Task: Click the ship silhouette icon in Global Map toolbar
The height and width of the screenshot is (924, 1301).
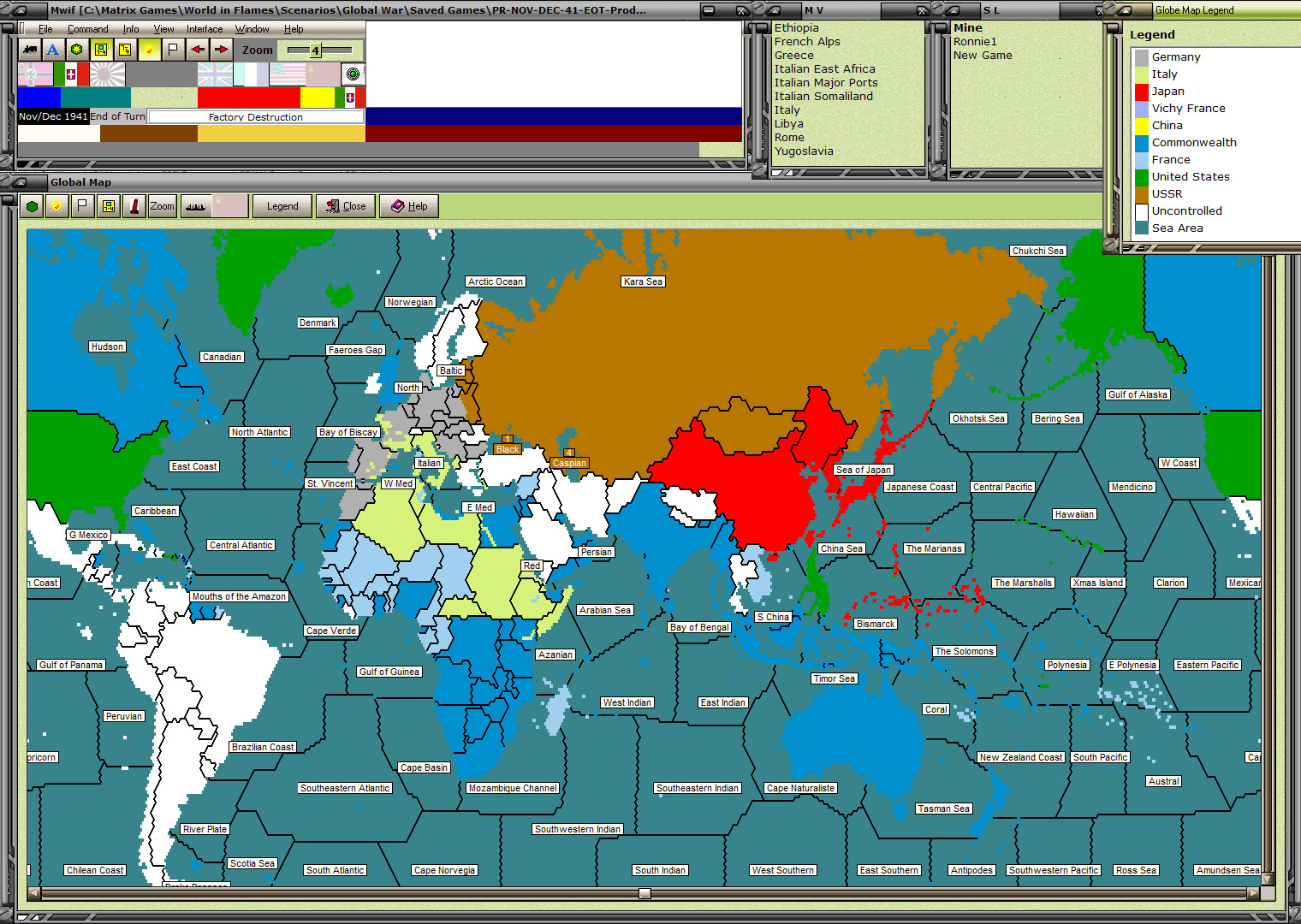Action: (x=195, y=206)
